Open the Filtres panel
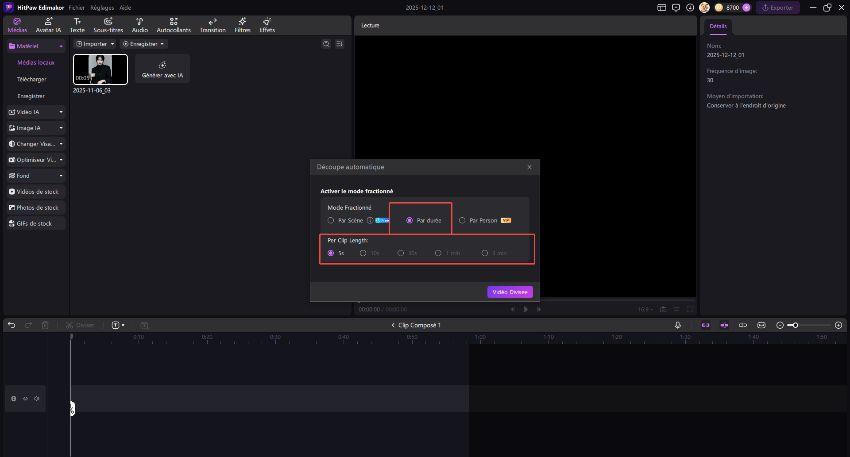 pyautogui.click(x=242, y=24)
